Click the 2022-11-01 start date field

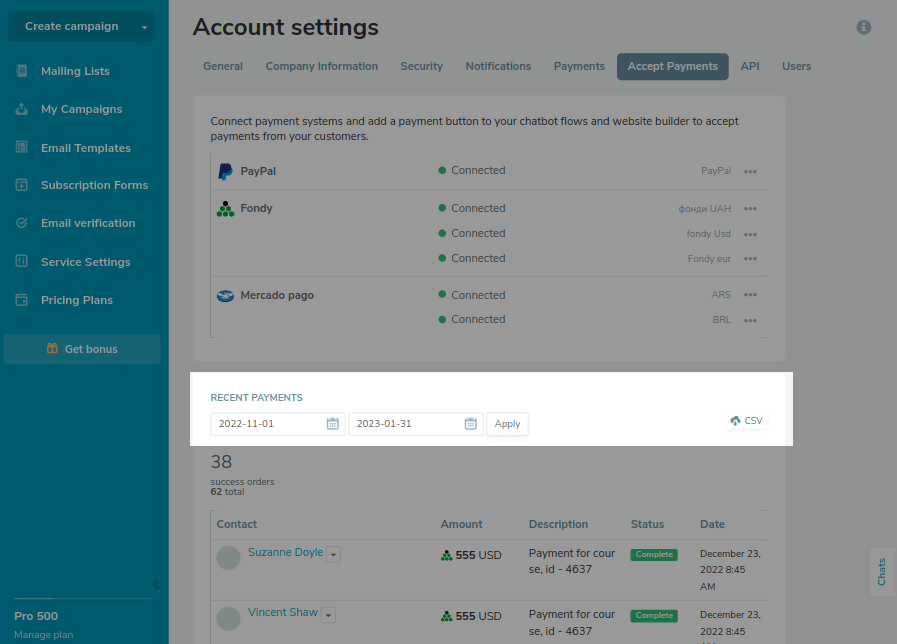pyautogui.click(x=268, y=424)
